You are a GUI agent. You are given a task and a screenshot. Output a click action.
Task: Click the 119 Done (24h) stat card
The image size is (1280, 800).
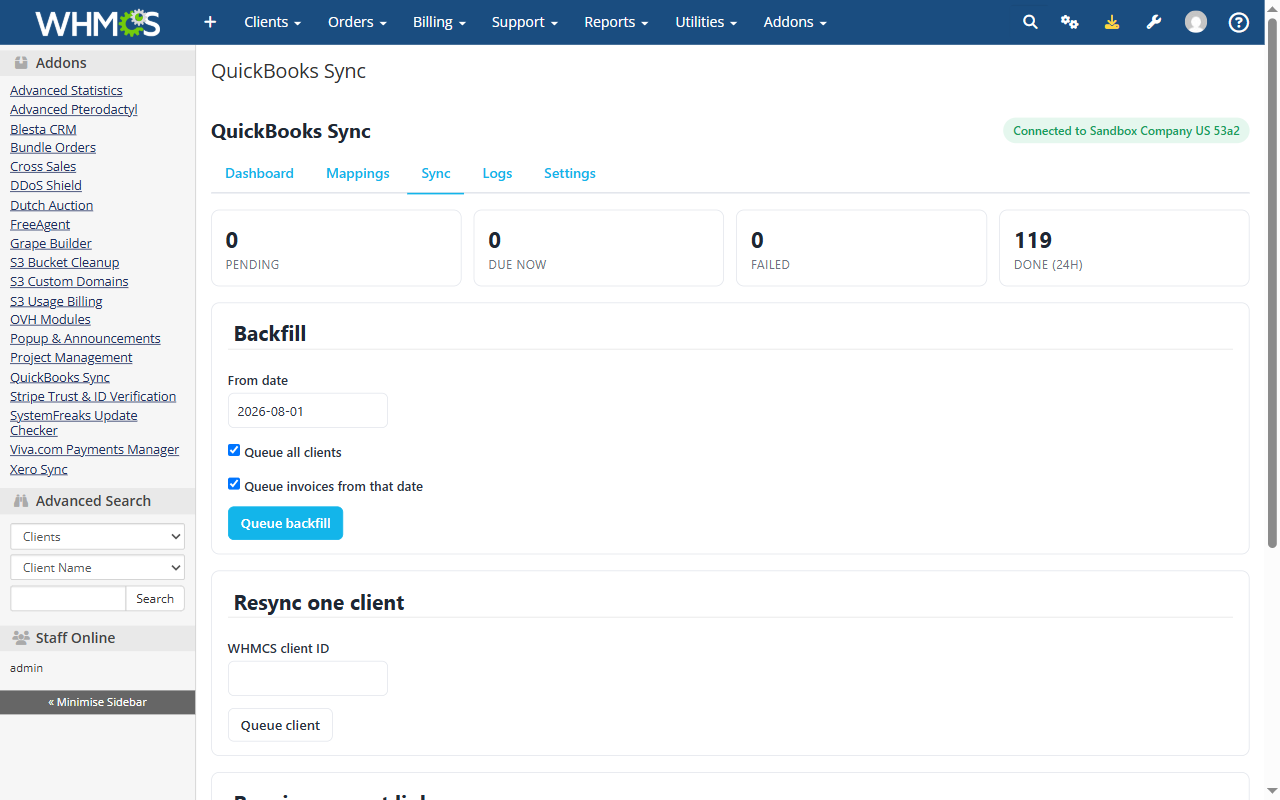1124,248
